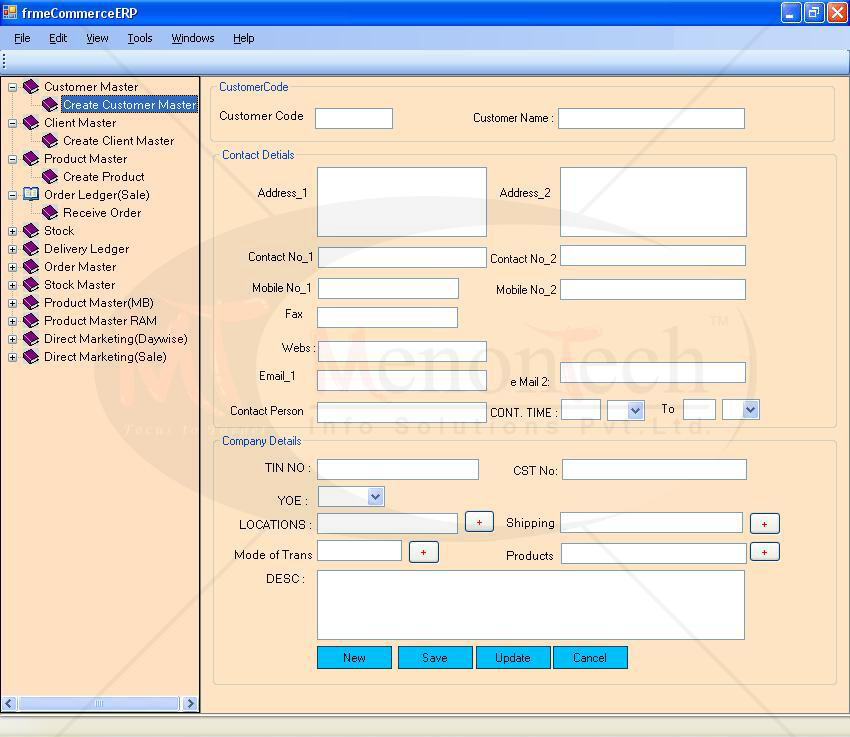This screenshot has height=737, width=850.
Task: Click the Receive Order book icon
Action: pyautogui.click(x=50, y=213)
